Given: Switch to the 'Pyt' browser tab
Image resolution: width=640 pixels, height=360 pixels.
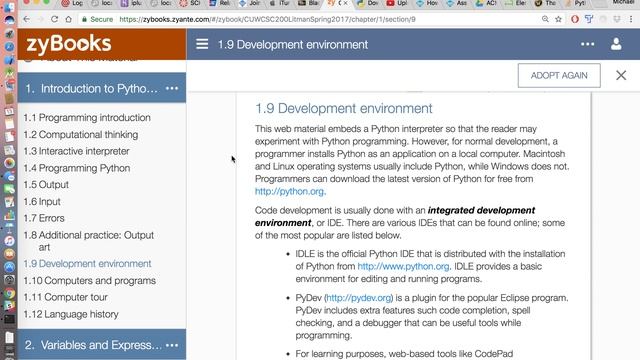Looking at the screenshot, I should 575,3.
